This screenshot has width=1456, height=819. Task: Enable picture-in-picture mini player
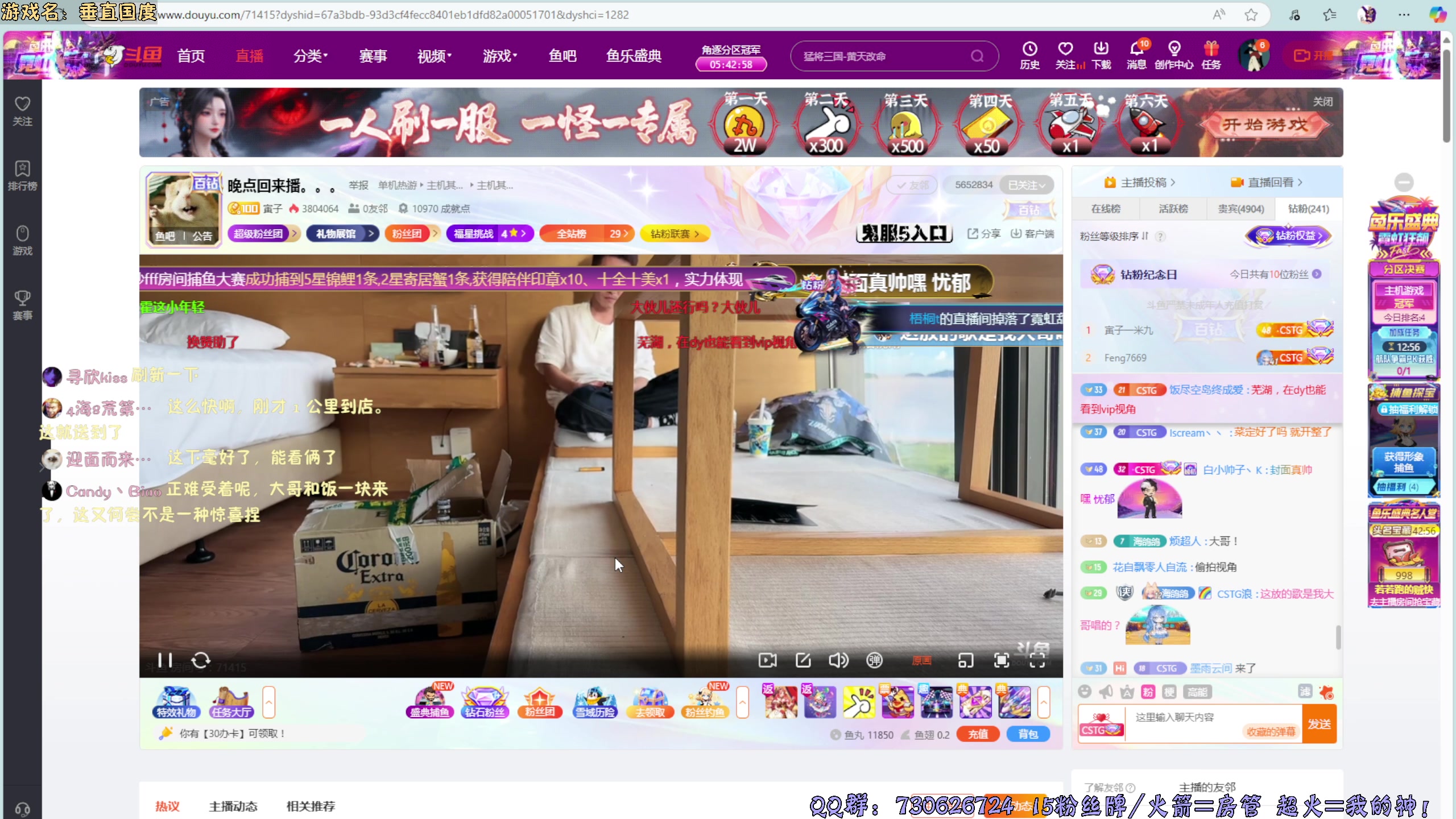pos(966,660)
